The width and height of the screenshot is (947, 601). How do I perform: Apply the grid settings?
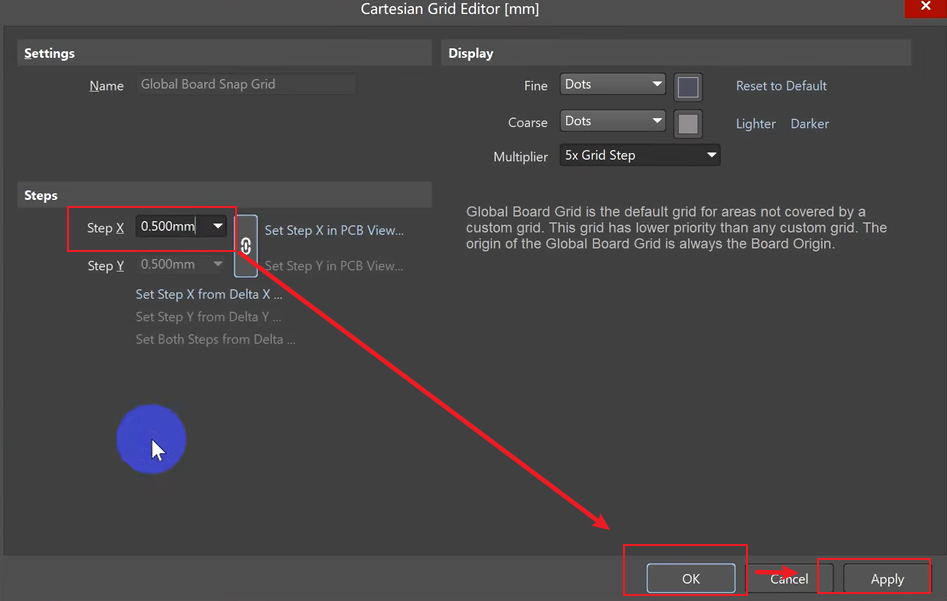887,579
